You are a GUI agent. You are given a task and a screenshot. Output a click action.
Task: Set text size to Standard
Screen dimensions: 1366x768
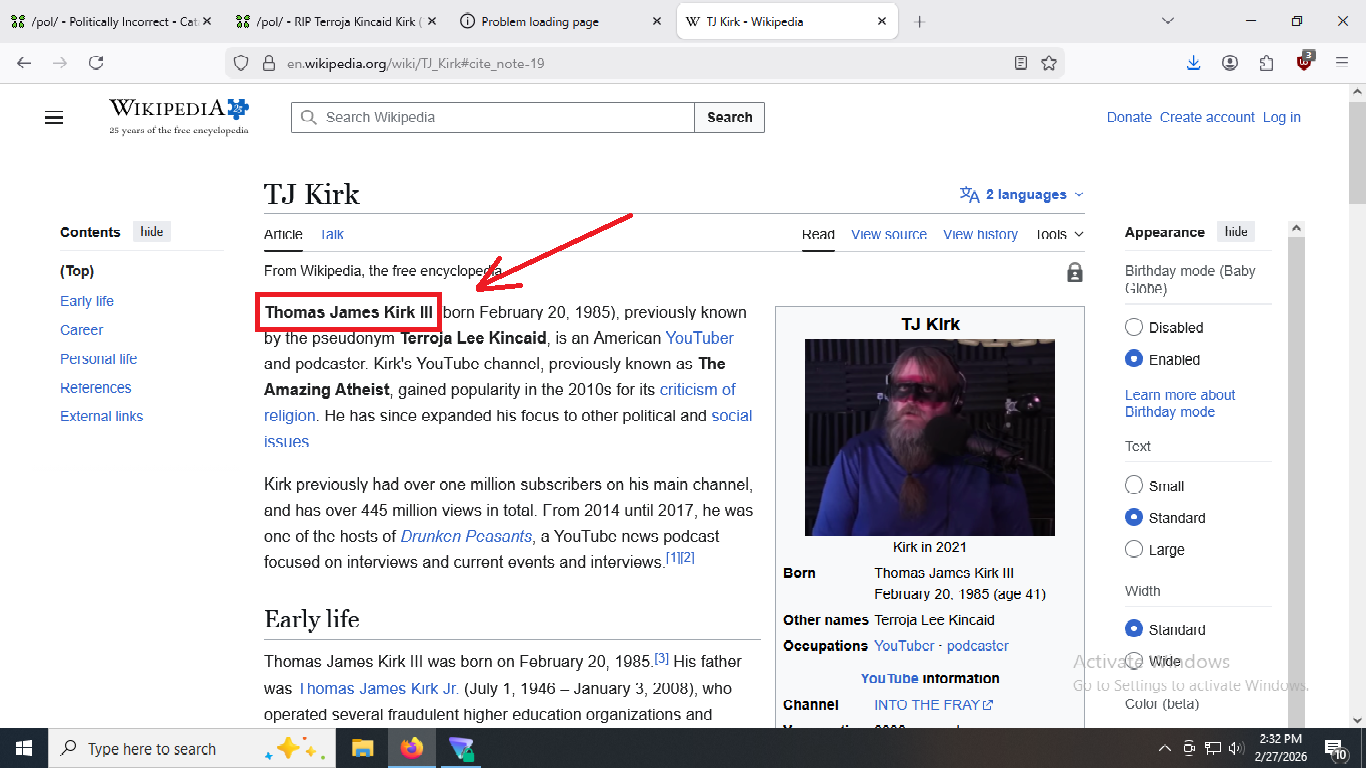(1134, 517)
